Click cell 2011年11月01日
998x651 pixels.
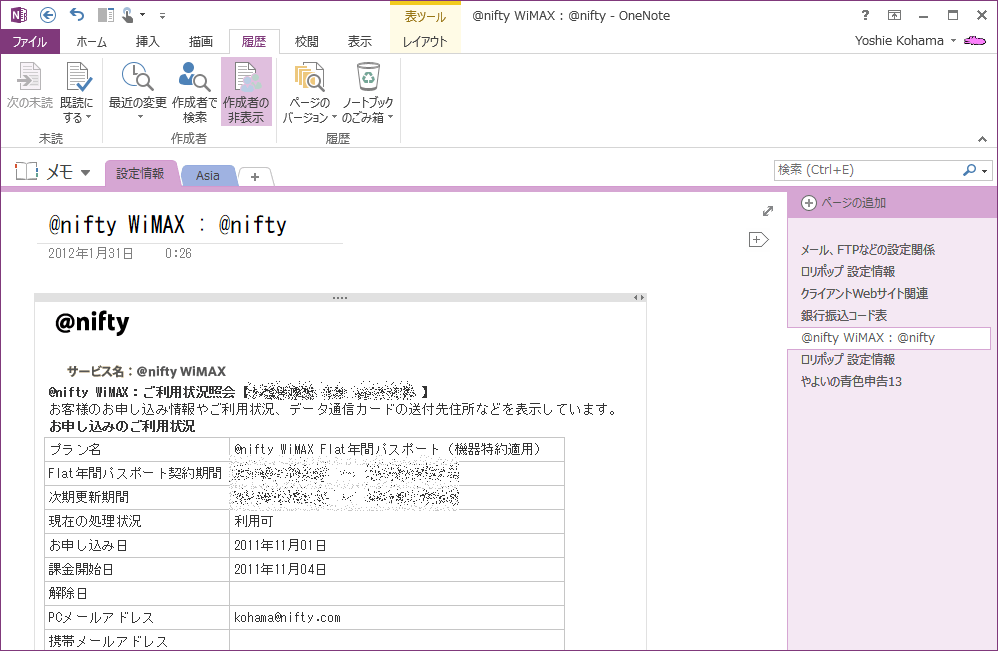(x=397, y=546)
